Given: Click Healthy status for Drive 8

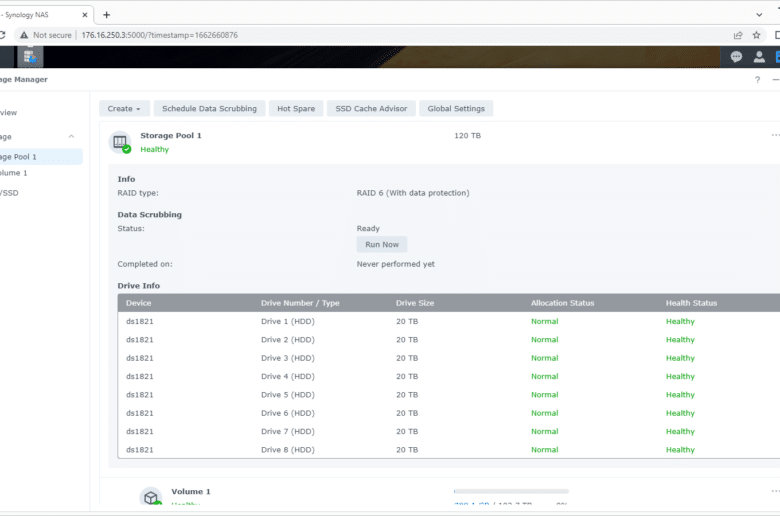Looking at the screenshot, I should pos(680,450).
